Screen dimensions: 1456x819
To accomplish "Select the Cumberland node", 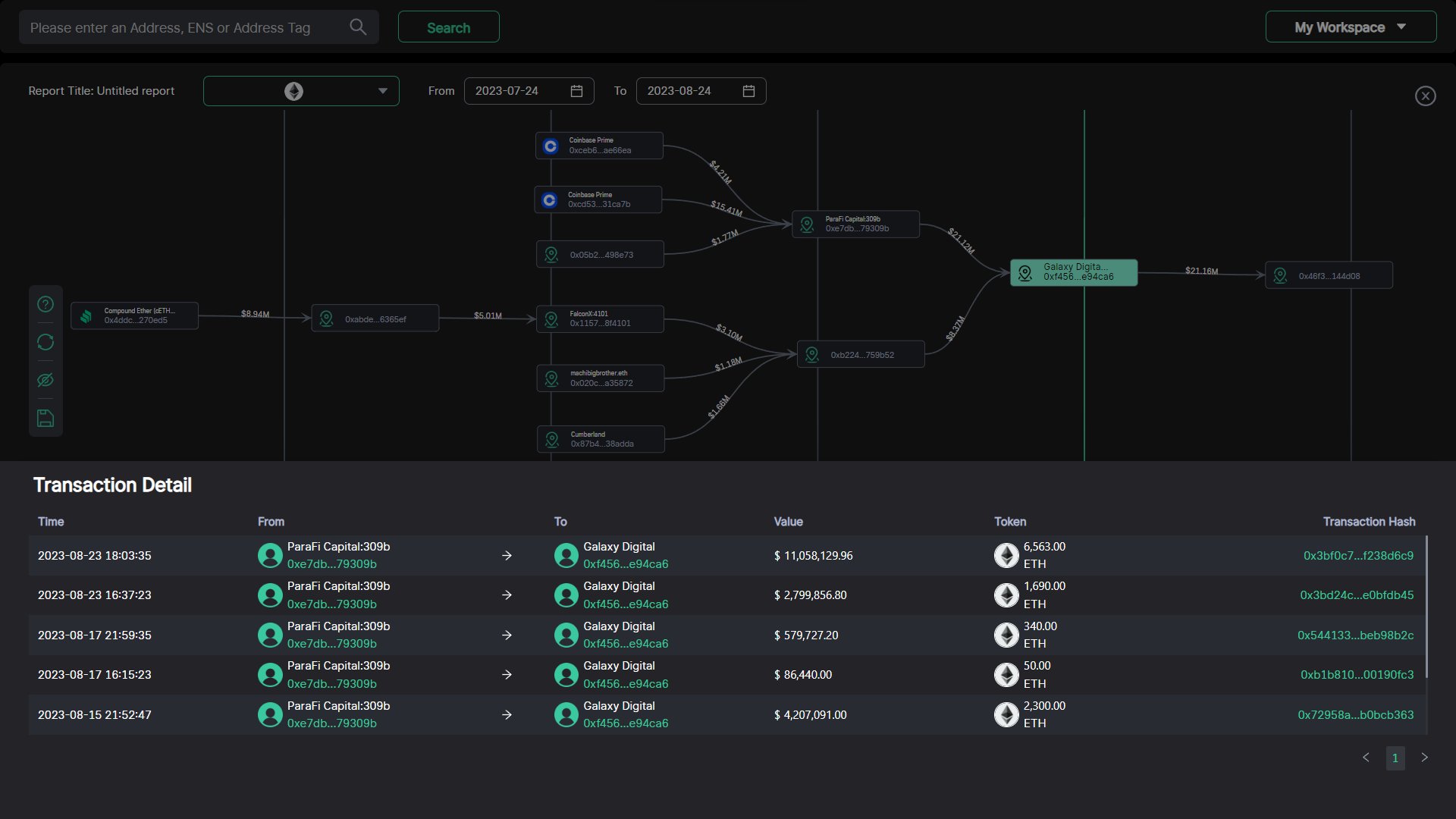I will click(x=601, y=439).
